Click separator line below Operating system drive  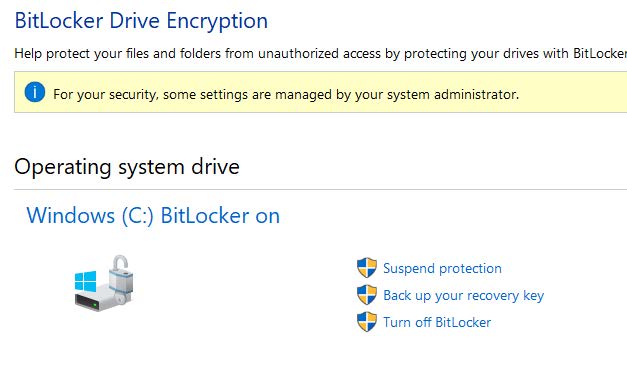tap(320, 189)
